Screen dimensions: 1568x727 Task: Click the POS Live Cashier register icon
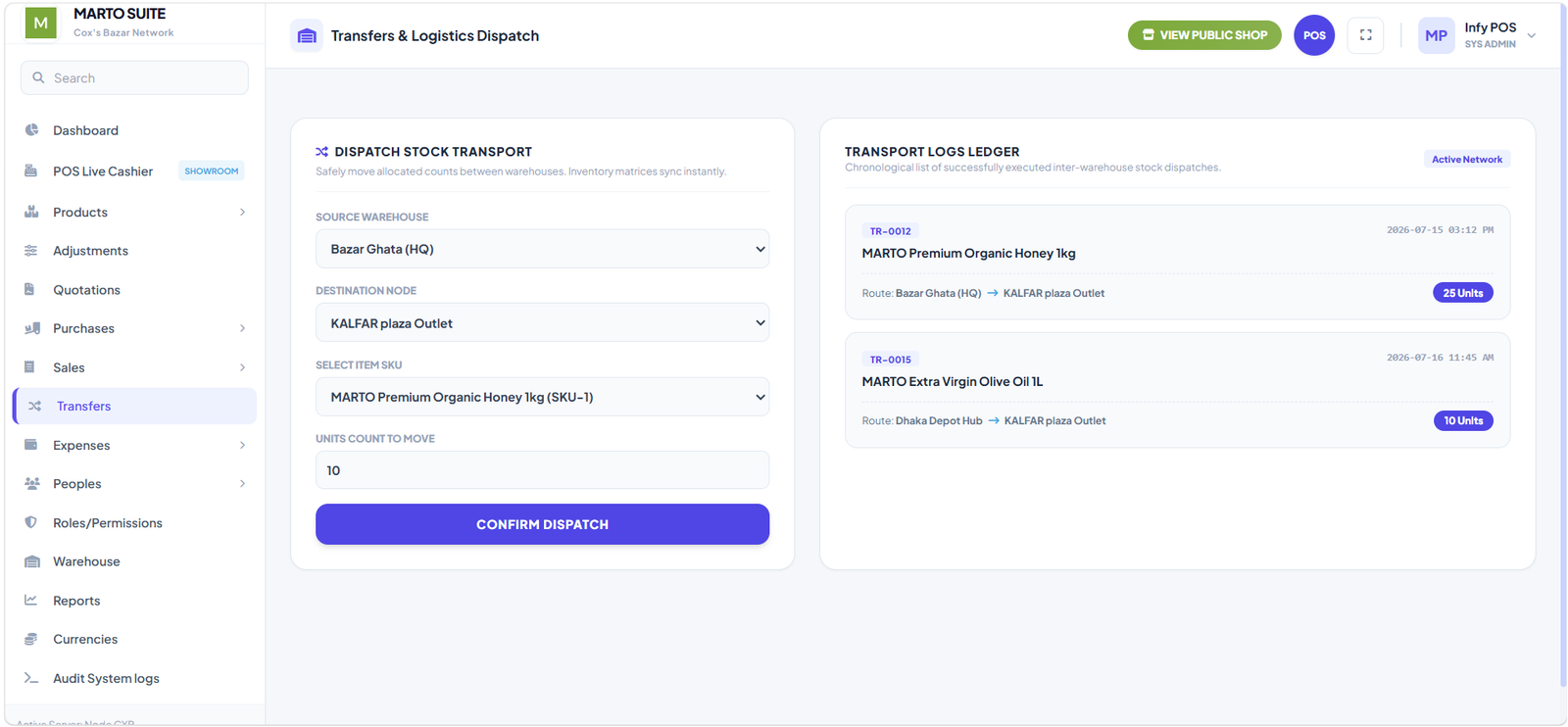tap(31, 170)
